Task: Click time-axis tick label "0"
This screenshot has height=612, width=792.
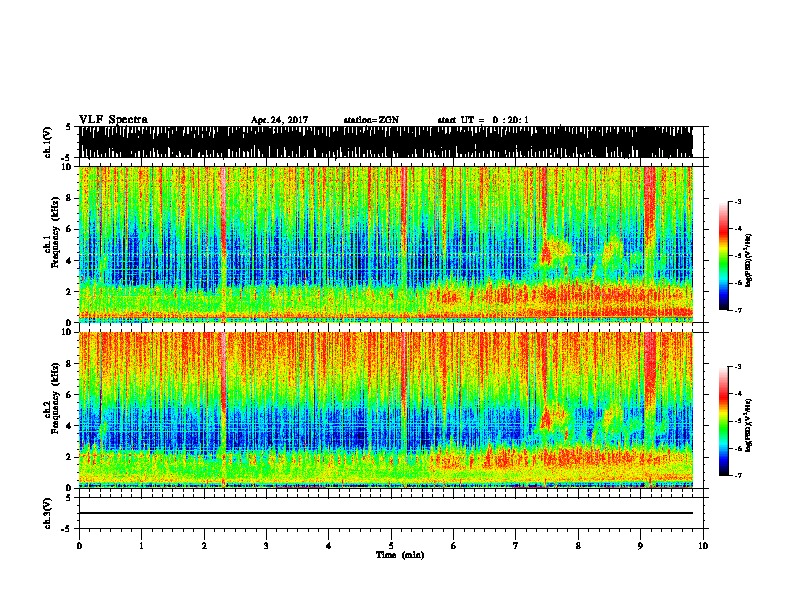Action: tap(79, 546)
